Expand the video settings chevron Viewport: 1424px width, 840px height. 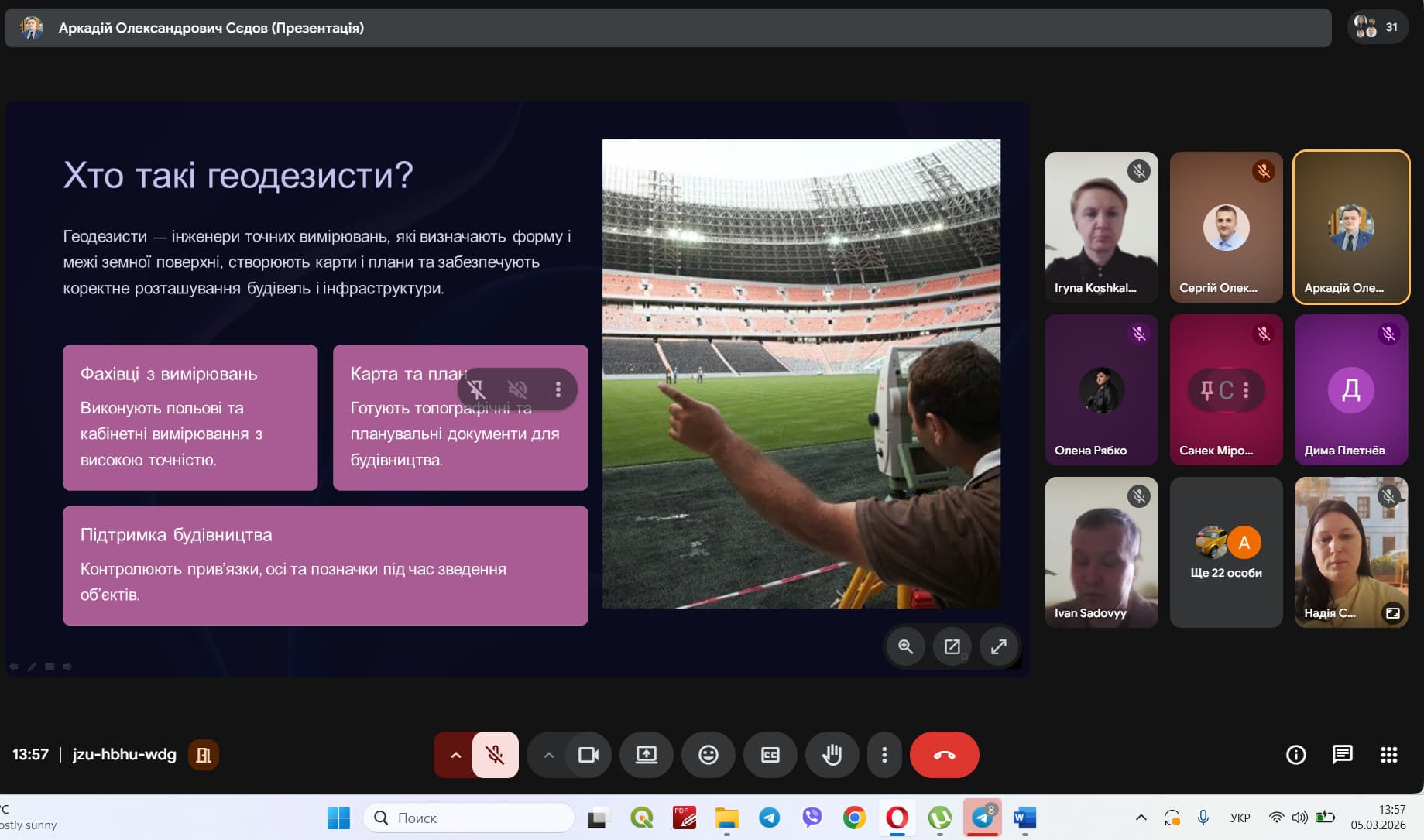point(548,755)
